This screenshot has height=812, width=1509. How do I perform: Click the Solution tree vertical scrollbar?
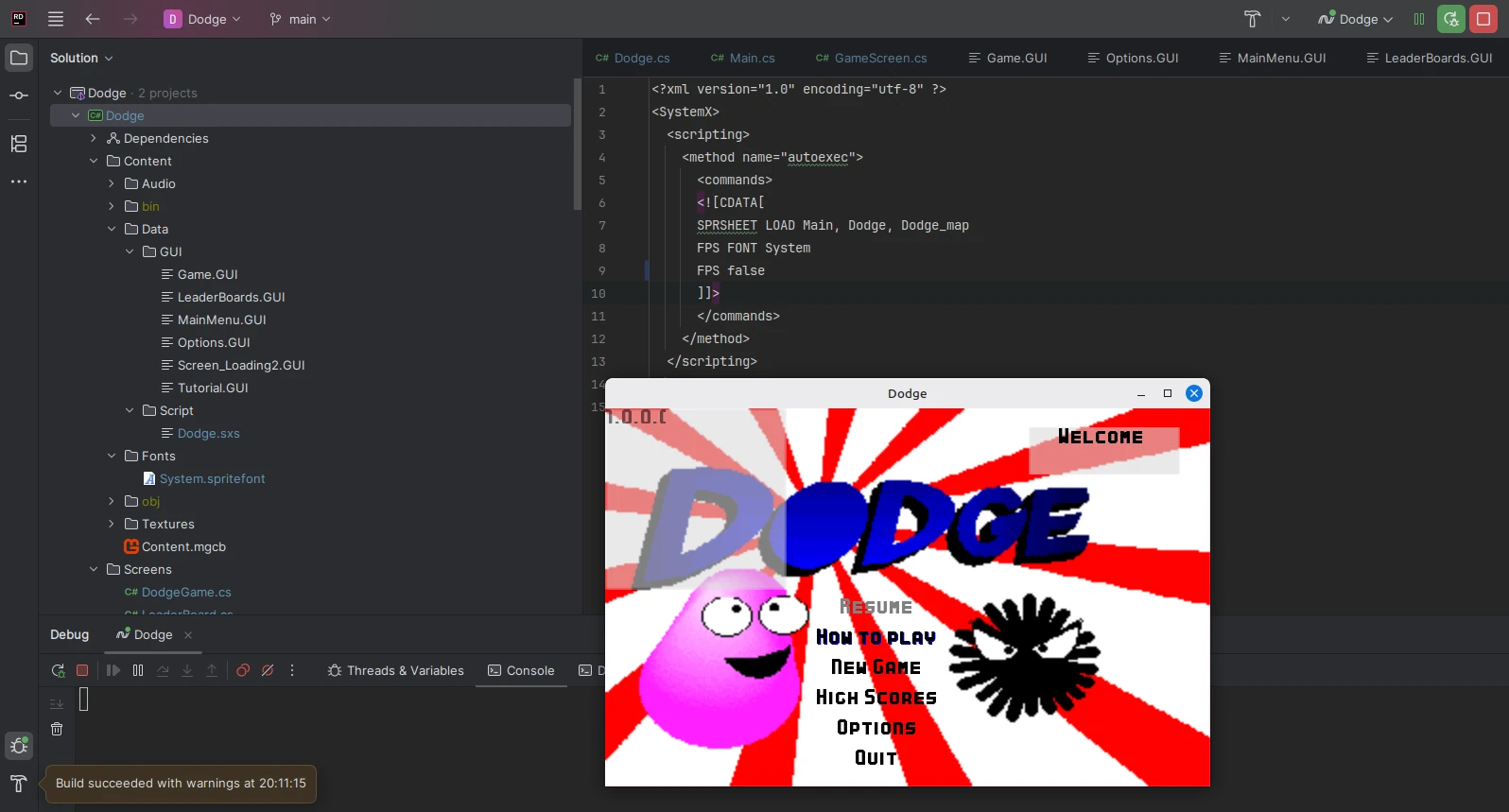578,142
